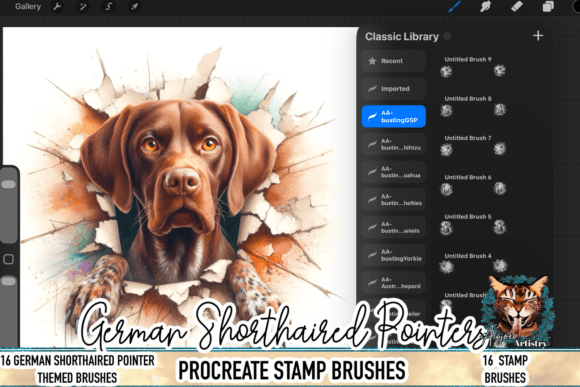Screen dimensions: 580x387
Task: Choose Untitled Brush 9
Action: 473,66
